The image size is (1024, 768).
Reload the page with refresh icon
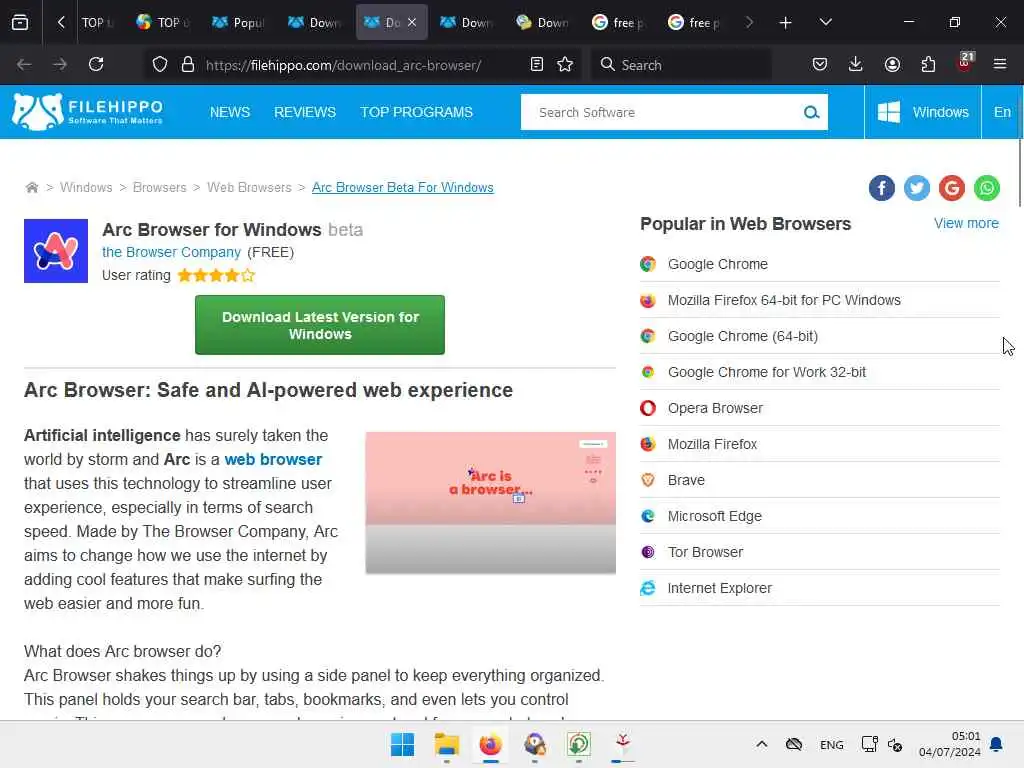pos(96,64)
